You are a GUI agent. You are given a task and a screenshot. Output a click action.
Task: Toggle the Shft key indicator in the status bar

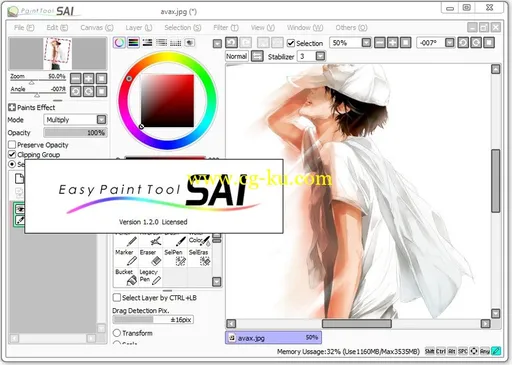coord(429,351)
